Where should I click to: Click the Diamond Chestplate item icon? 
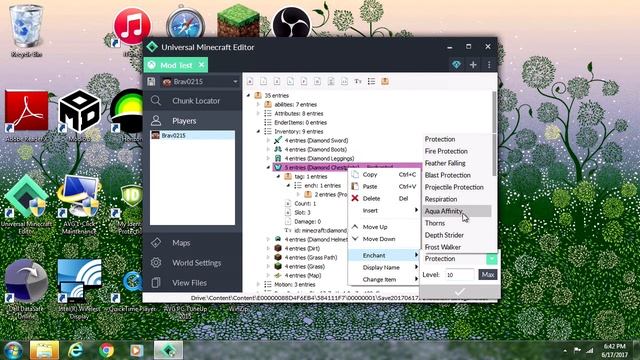pyautogui.click(x=278, y=167)
